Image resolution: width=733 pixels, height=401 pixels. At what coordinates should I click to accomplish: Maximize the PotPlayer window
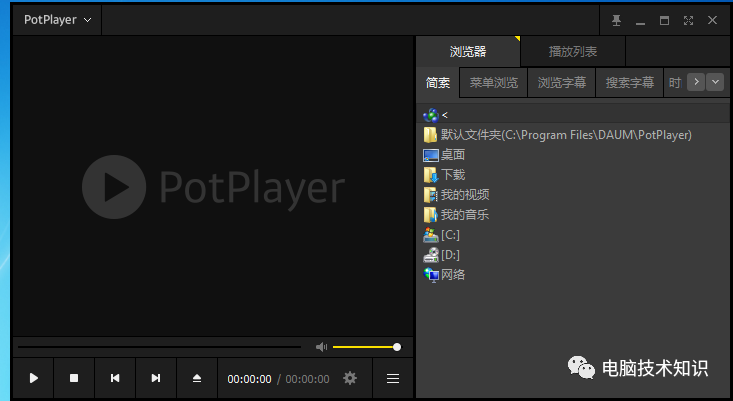[x=664, y=21]
